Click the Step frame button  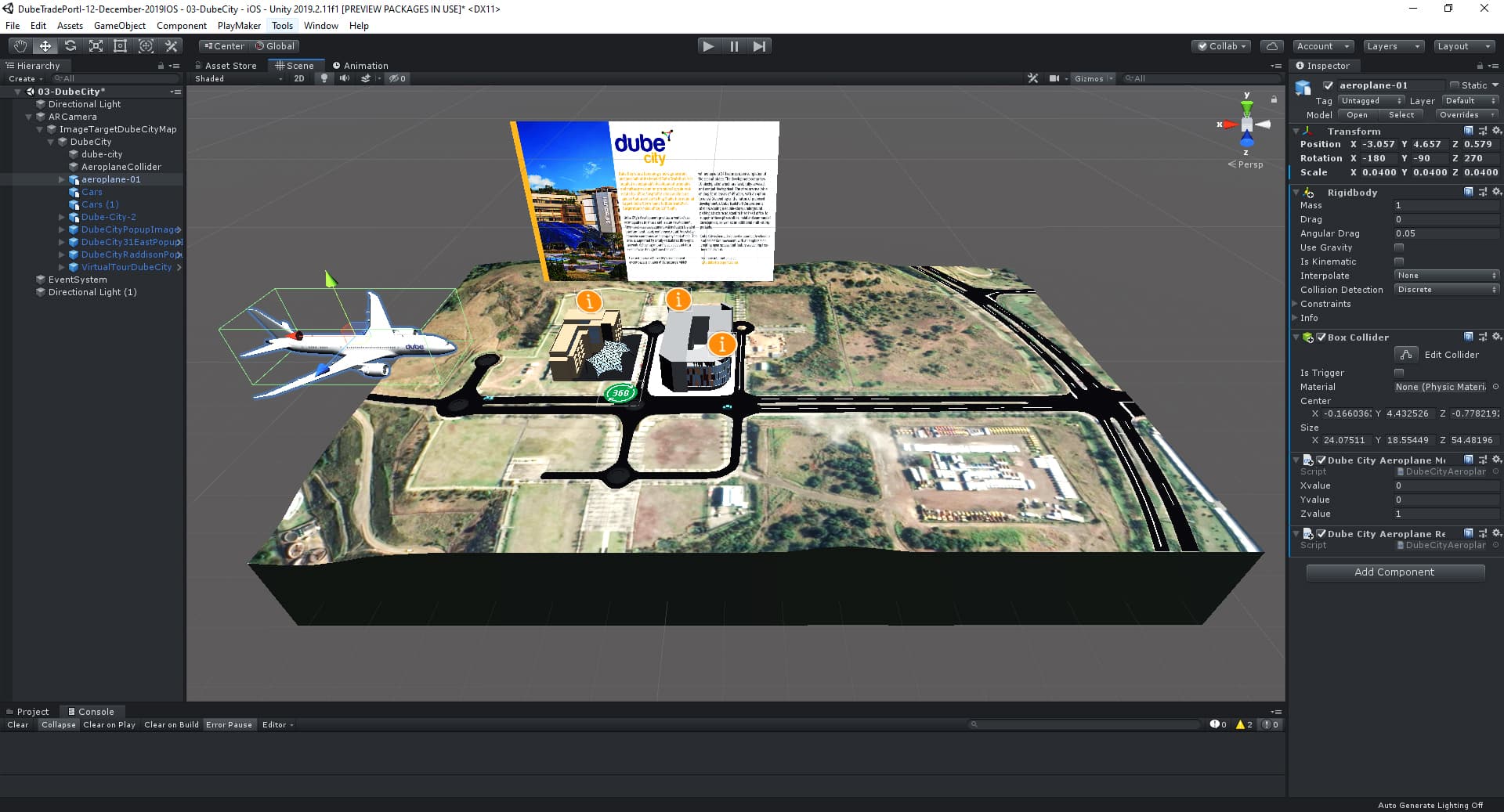[759, 46]
